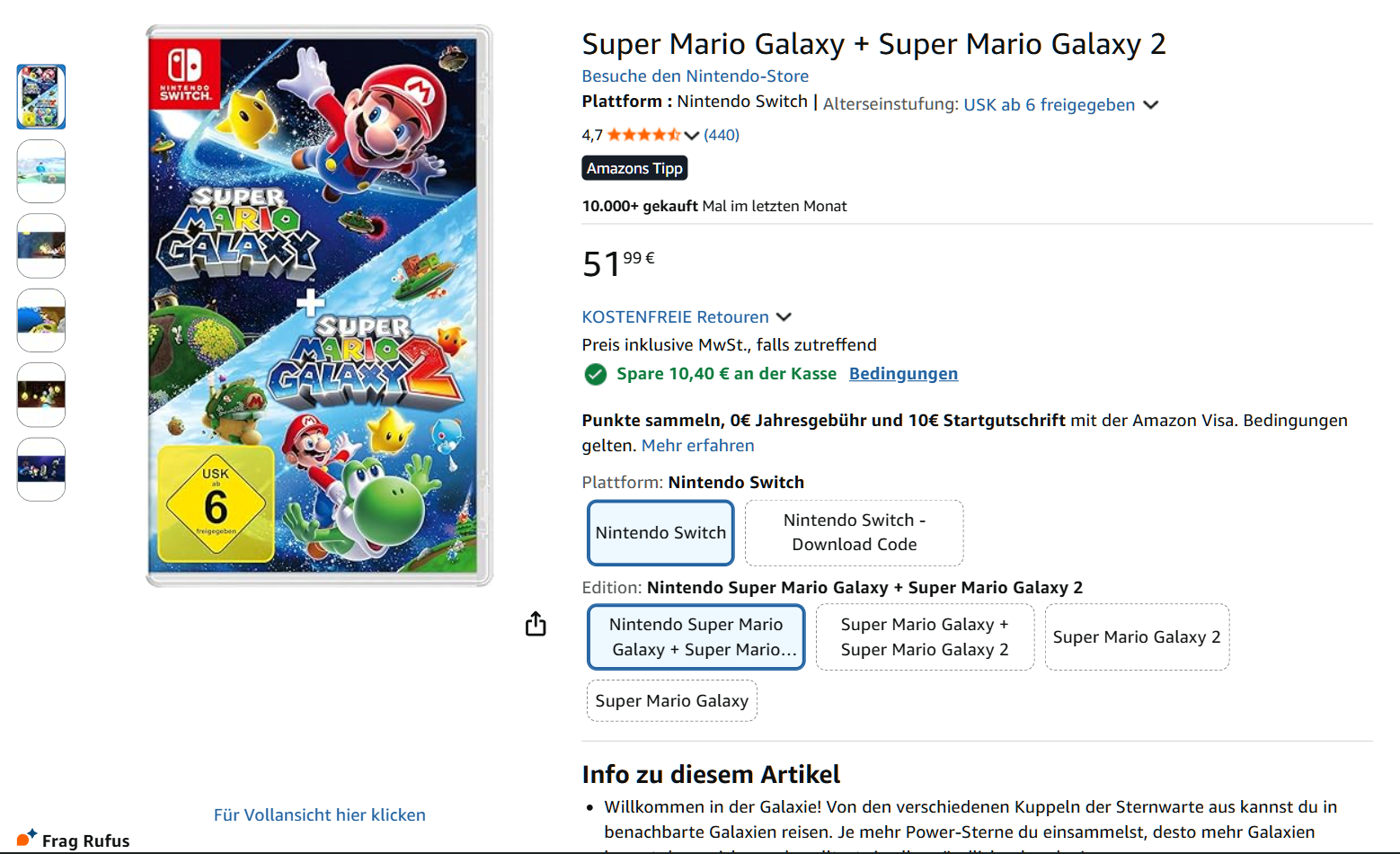
Task: Expand the rating breakdown chevron
Action: (x=691, y=136)
